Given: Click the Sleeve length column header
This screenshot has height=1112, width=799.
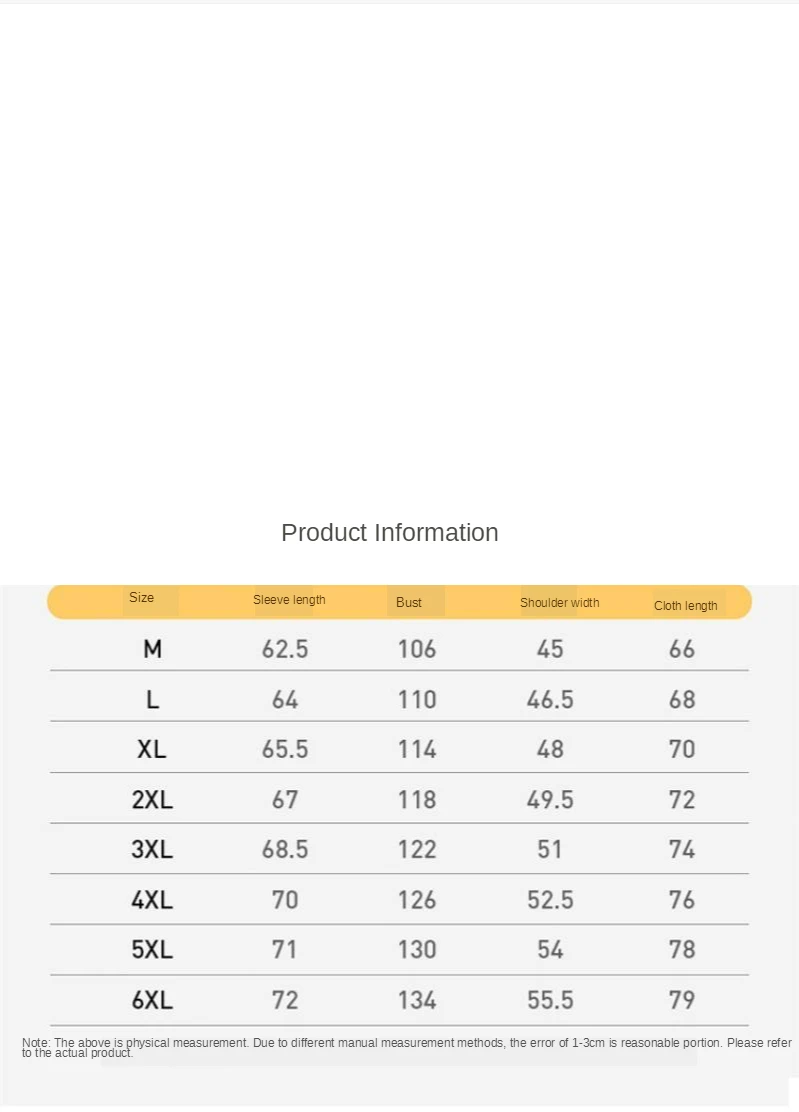Looking at the screenshot, I should (x=289, y=600).
